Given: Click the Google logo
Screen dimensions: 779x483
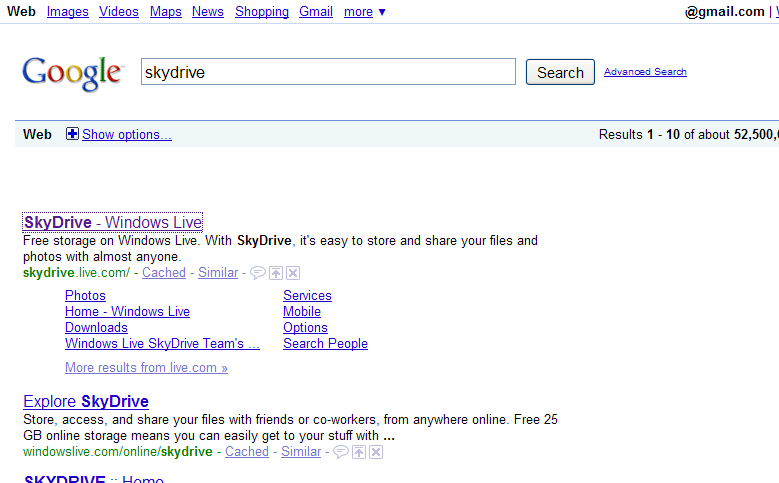Looking at the screenshot, I should [x=72, y=73].
